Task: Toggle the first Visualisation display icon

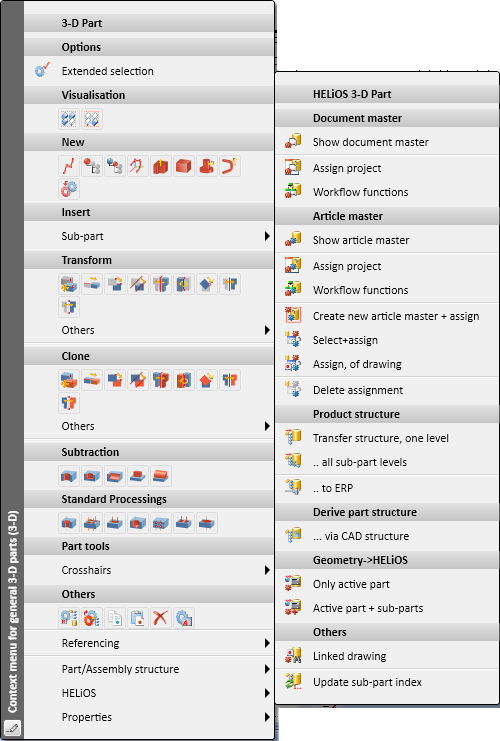Action: (69, 119)
